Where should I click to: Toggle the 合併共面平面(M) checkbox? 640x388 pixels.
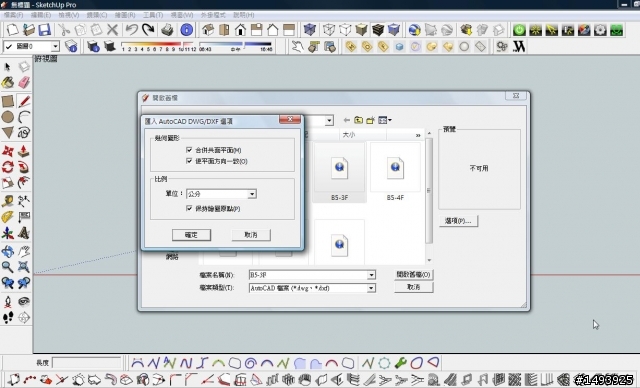click(x=189, y=150)
